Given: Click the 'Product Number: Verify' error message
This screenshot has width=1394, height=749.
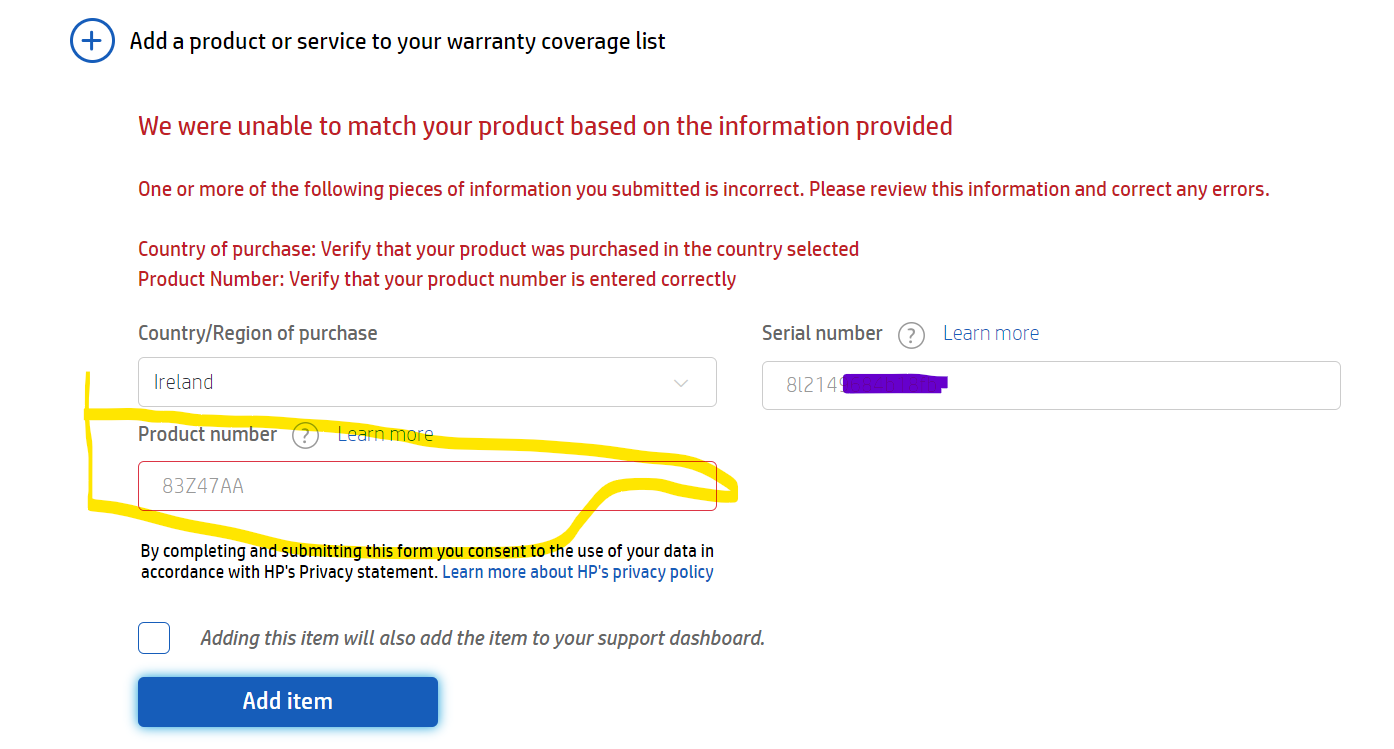Looking at the screenshot, I should pyautogui.click(x=437, y=279).
